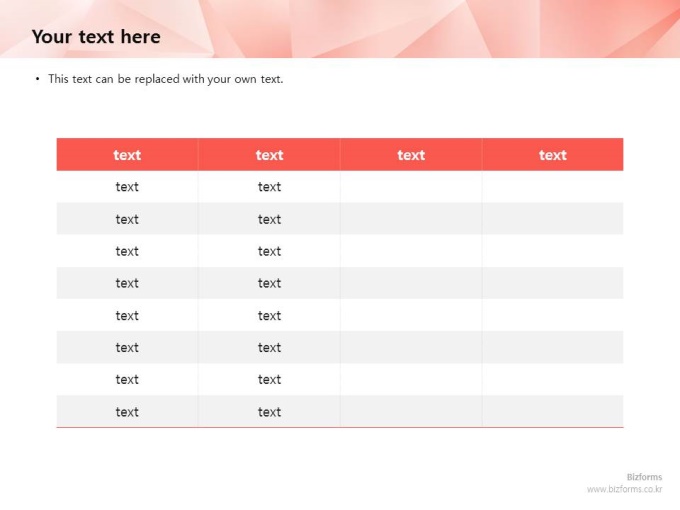Select the second body row's first column cell
680x510 pixels.
127,219
